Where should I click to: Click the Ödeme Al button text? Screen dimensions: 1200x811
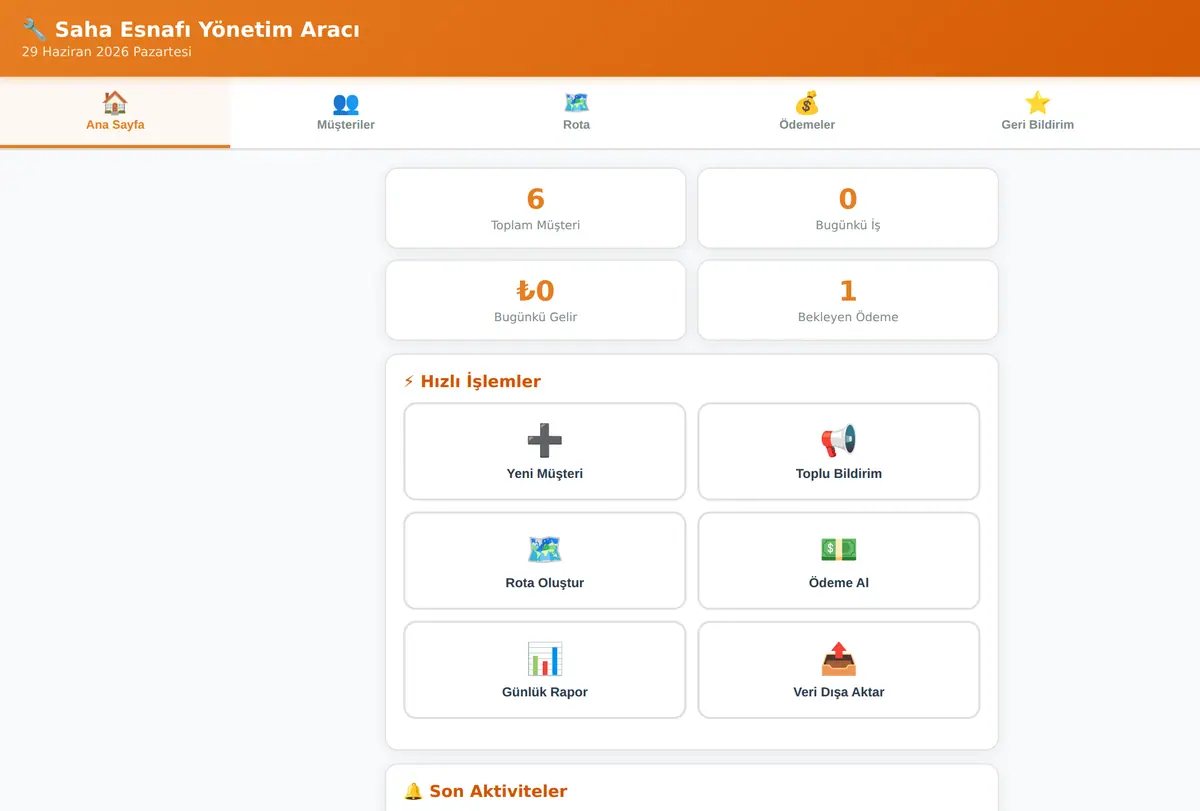(x=839, y=583)
